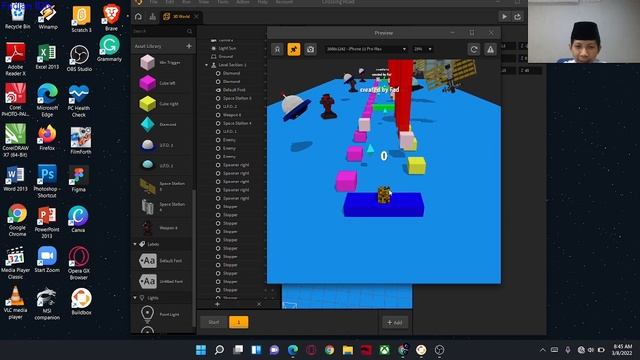Toggle visibility circle for Weapon 8 node
Screen dimensions: 640x360
[x=218, y=115]
